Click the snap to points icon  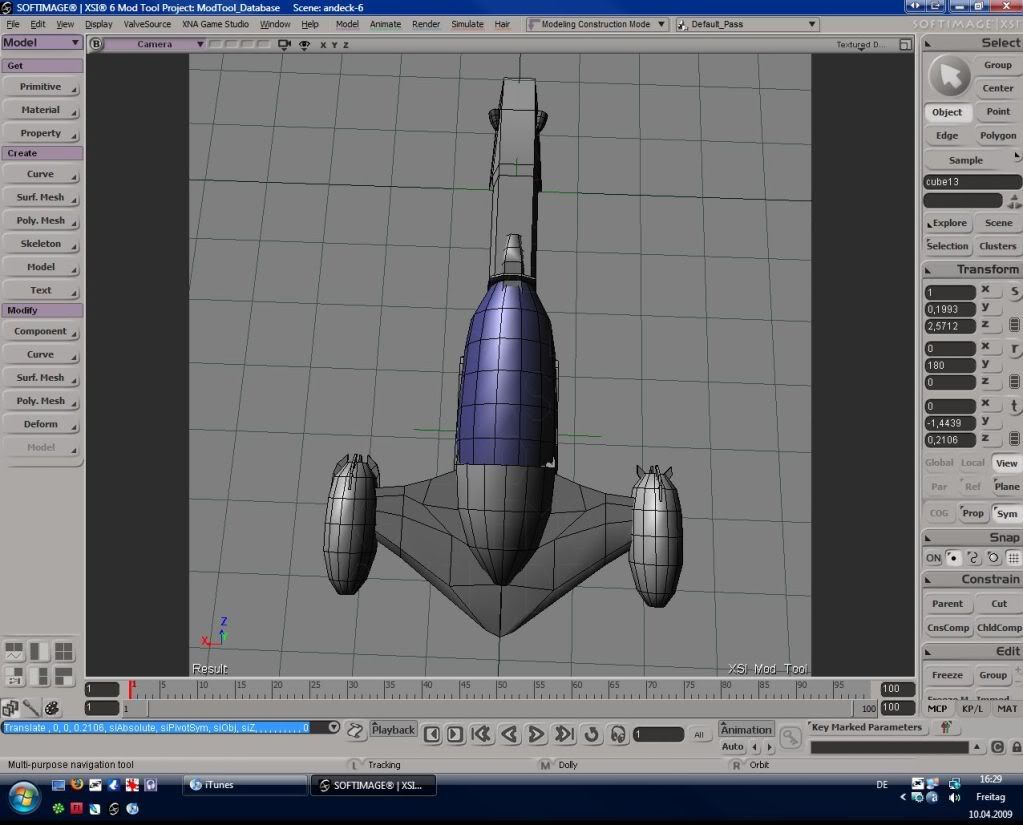[953, 558]
